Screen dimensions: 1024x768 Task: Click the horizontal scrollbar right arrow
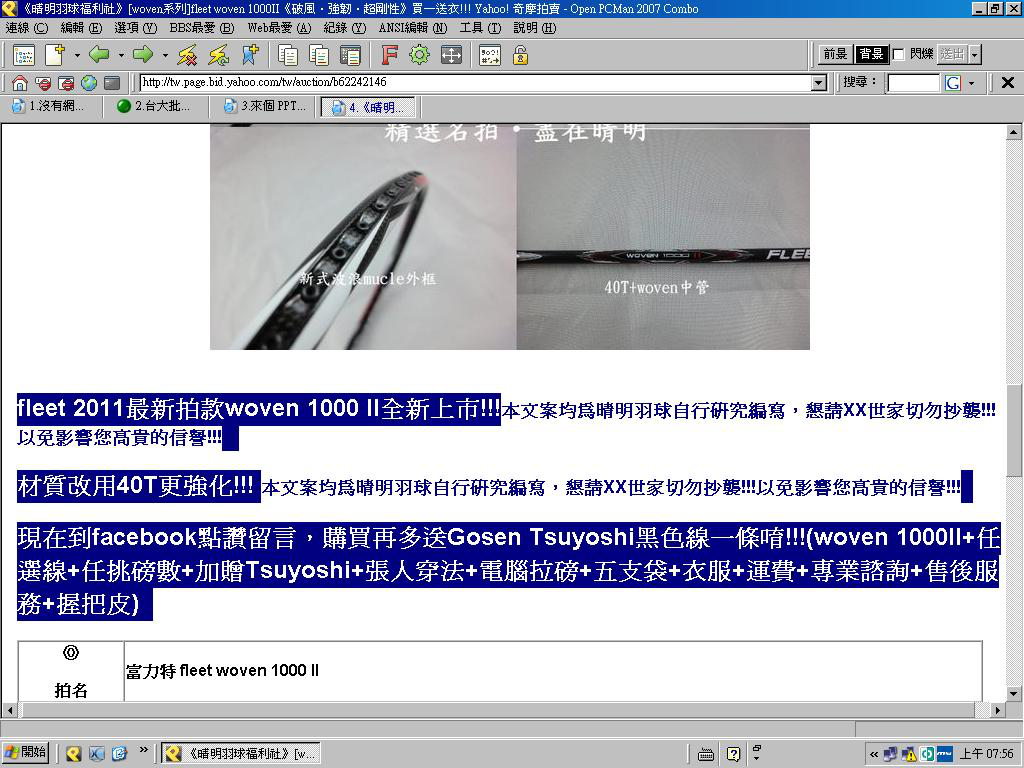(x=997, y=710)
